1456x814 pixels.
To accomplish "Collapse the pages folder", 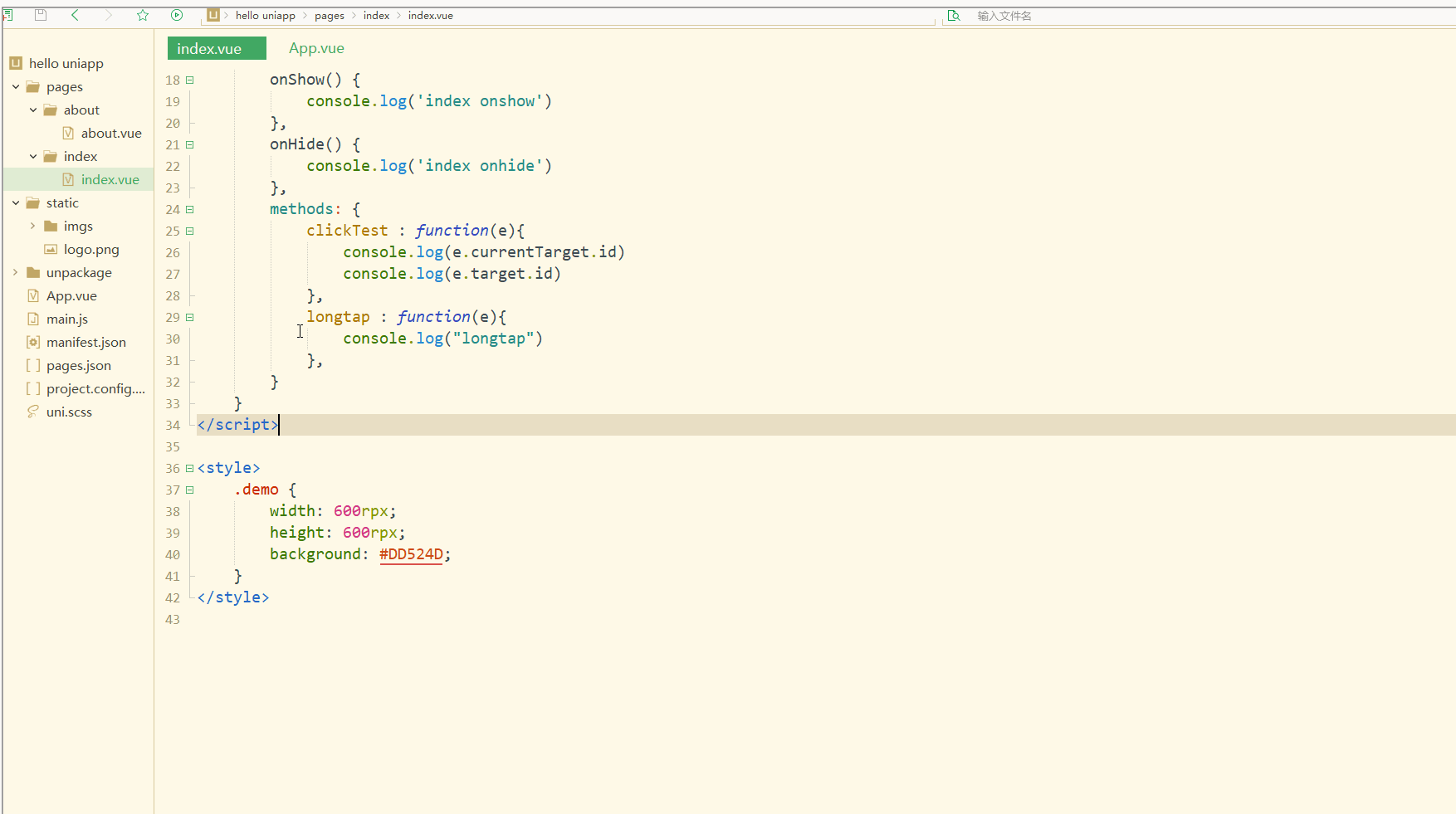I will pos(16,86).
